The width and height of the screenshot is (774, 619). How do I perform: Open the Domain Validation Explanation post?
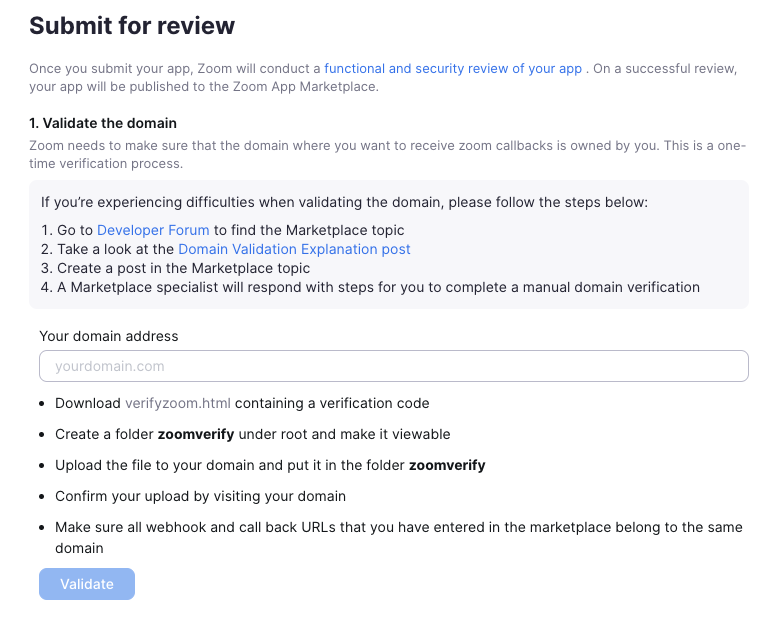(x=294, y=249)
